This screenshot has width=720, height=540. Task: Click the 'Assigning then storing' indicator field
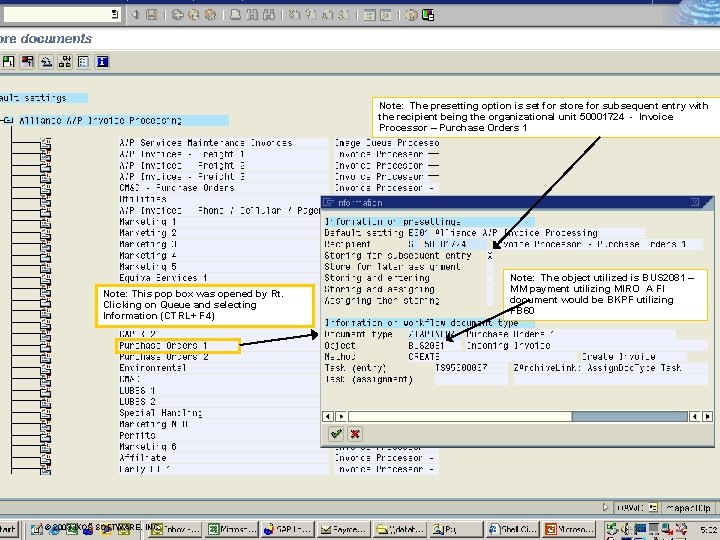[490, 300]
